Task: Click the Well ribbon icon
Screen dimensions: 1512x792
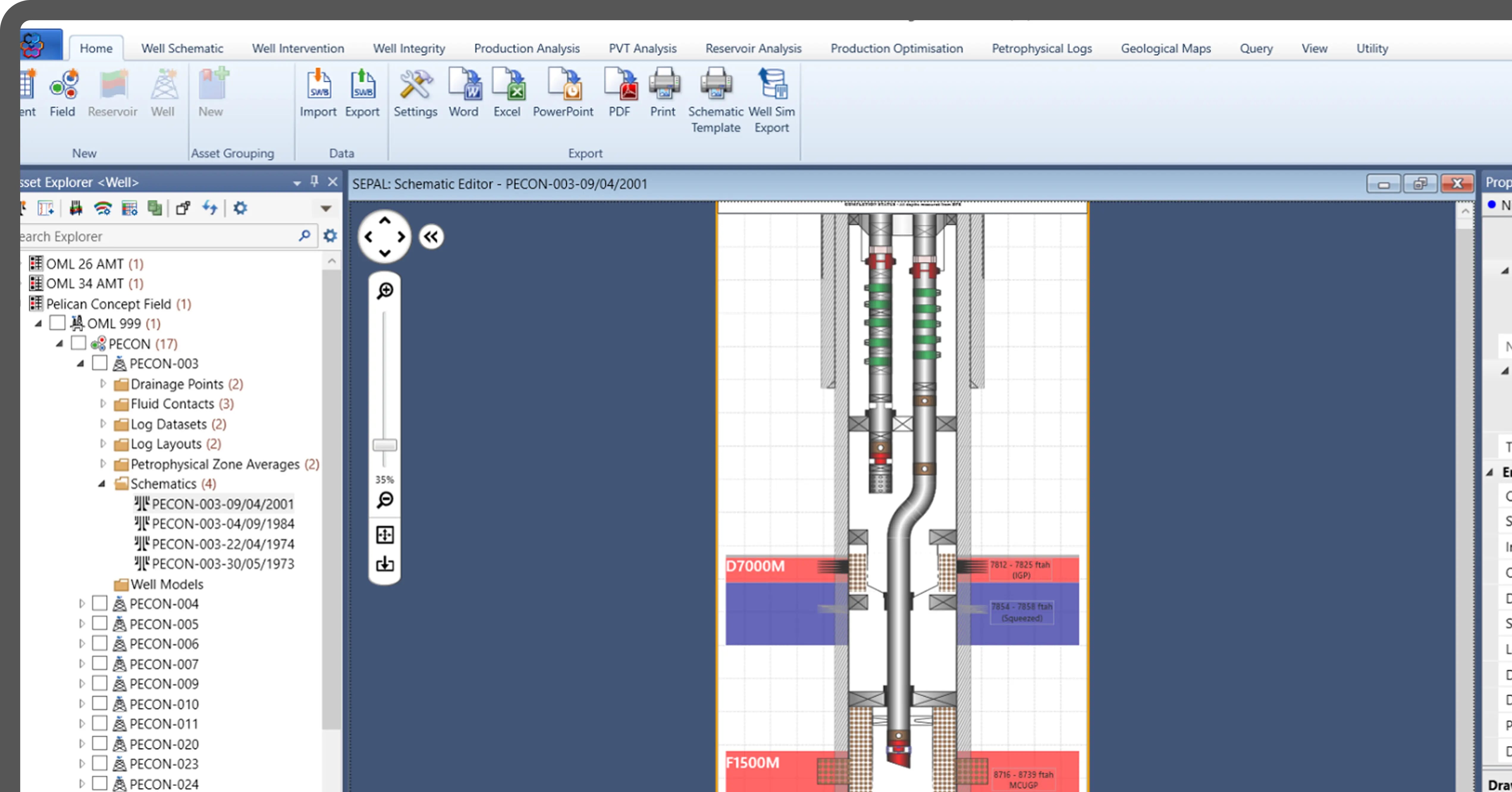Action: [163, 93]
